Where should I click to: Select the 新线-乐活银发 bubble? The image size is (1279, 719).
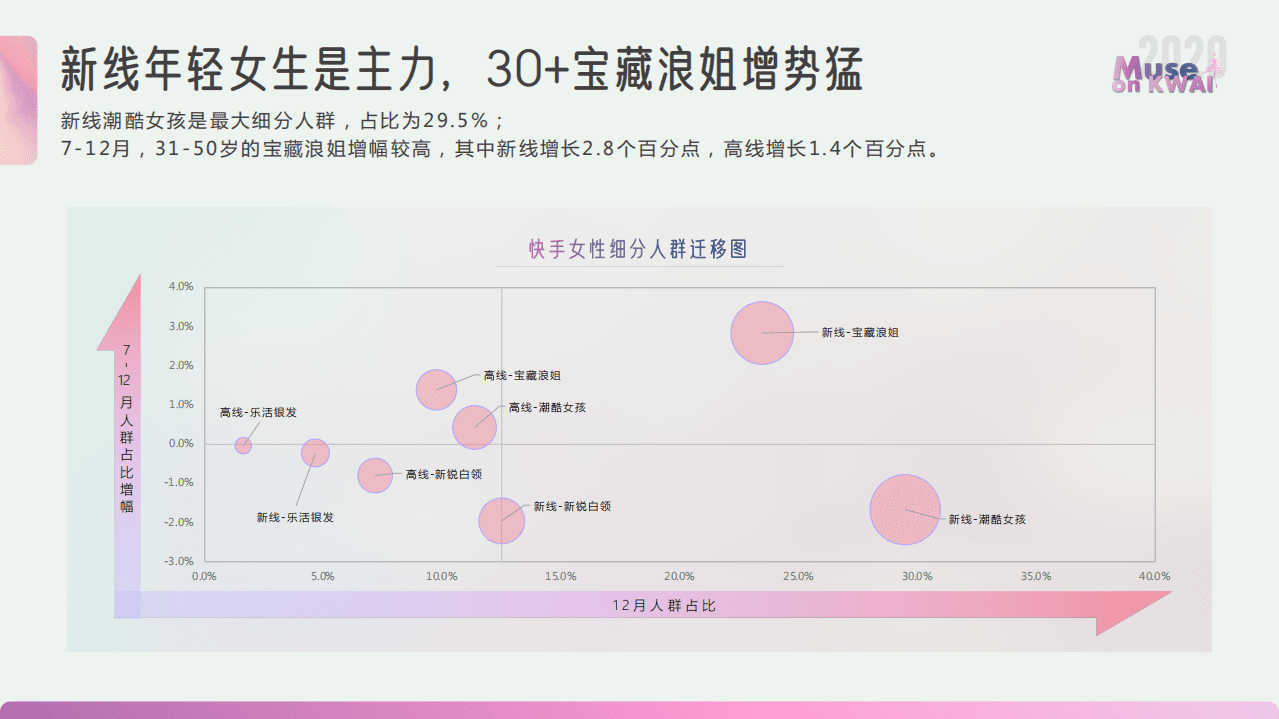[x=316, y=454]
